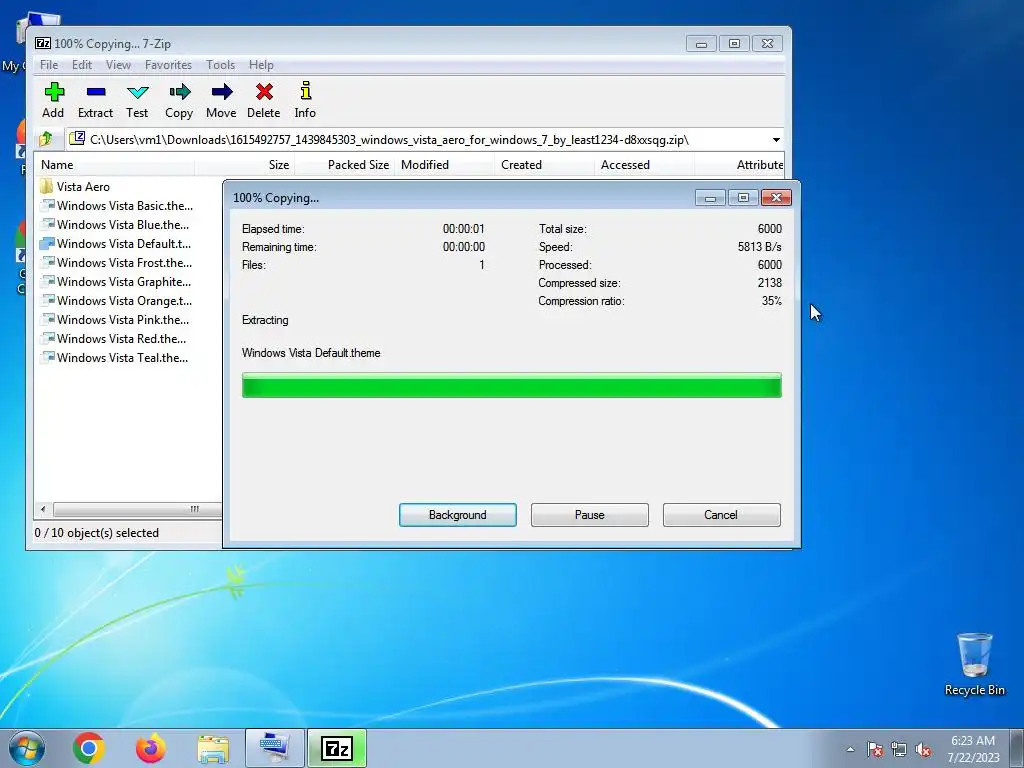This screenshot has height=768, width=1024.
Task: Select the Vista Aero folder
Action: (75, 187)
